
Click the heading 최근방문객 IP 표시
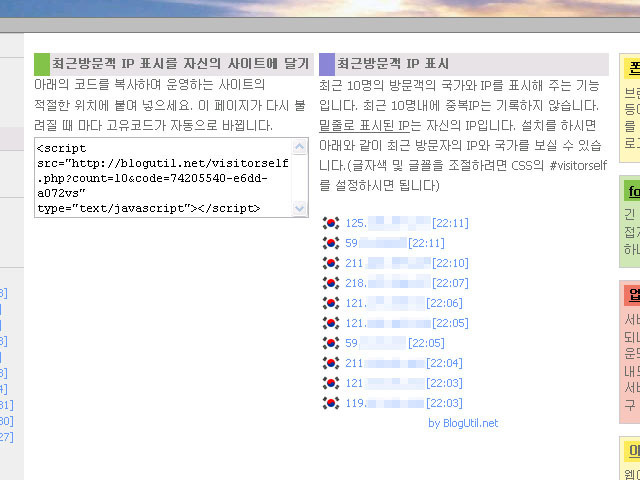point(393,64)
